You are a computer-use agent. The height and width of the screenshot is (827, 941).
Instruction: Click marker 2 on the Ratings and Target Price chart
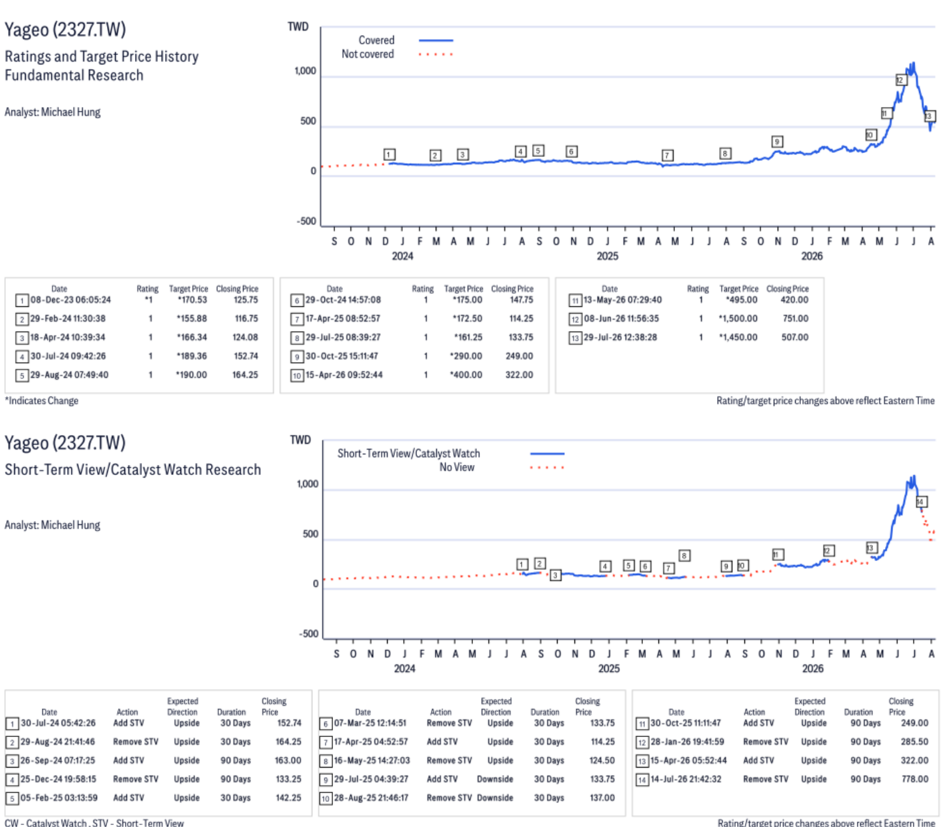pos(436,155)
